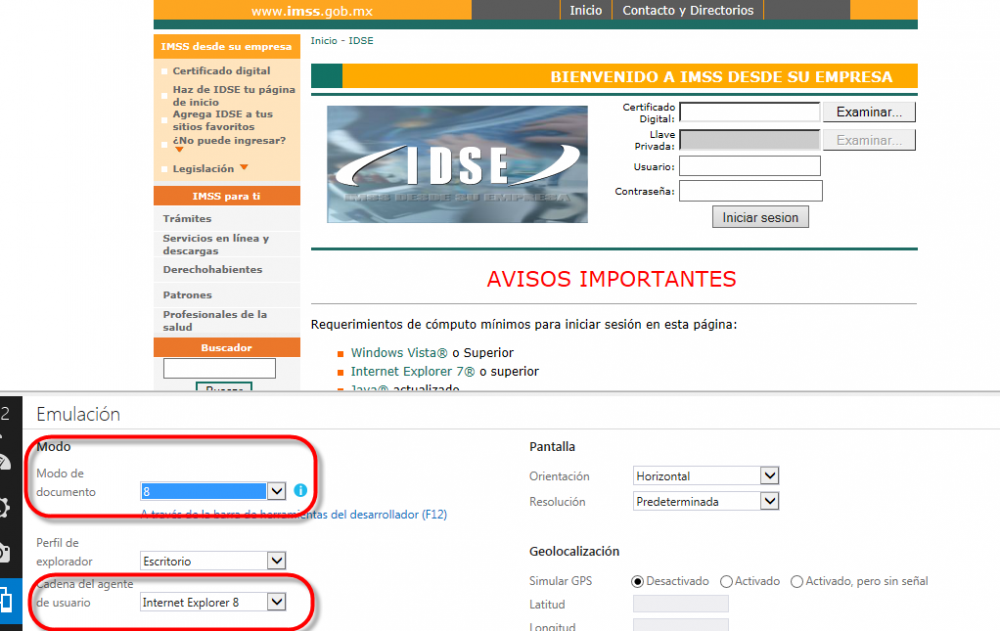Open the Orientación dropdown
This screenshot has width=1000, height=631.
[706, 476]
